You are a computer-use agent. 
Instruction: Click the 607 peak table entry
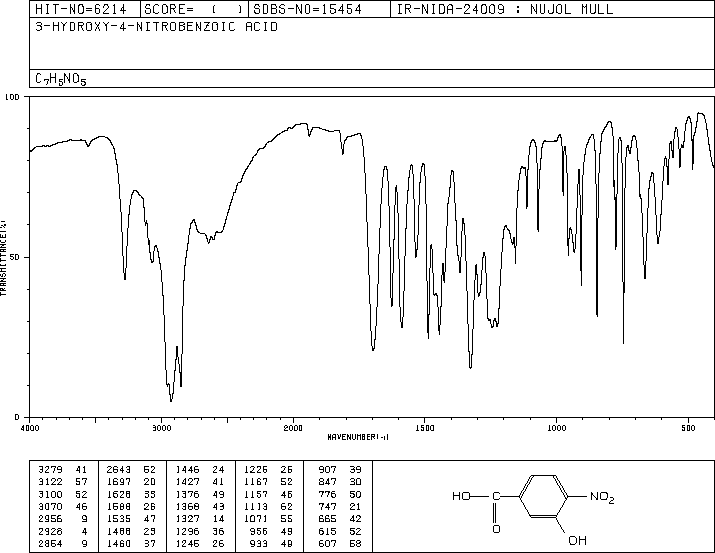pos(340,543)
